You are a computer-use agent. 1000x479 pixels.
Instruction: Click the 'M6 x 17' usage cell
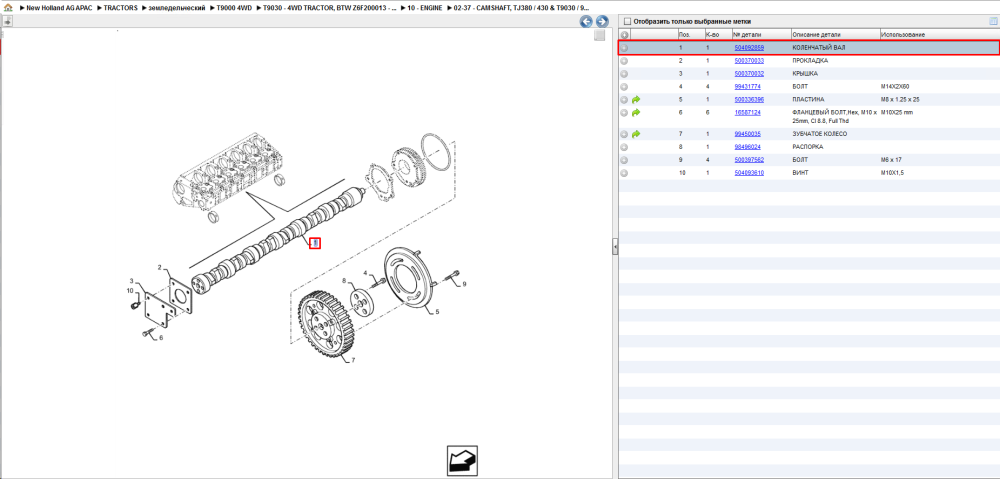coord(891,159)
